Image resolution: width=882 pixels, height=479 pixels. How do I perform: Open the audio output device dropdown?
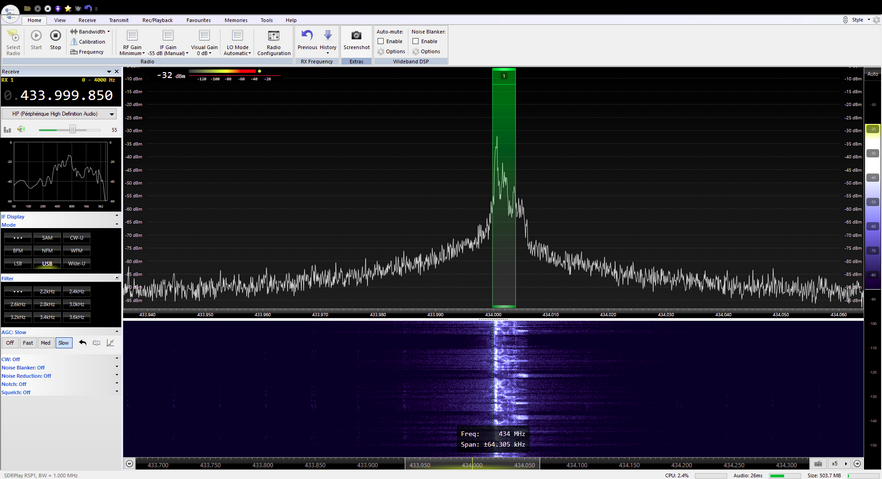tap(60, 114)
